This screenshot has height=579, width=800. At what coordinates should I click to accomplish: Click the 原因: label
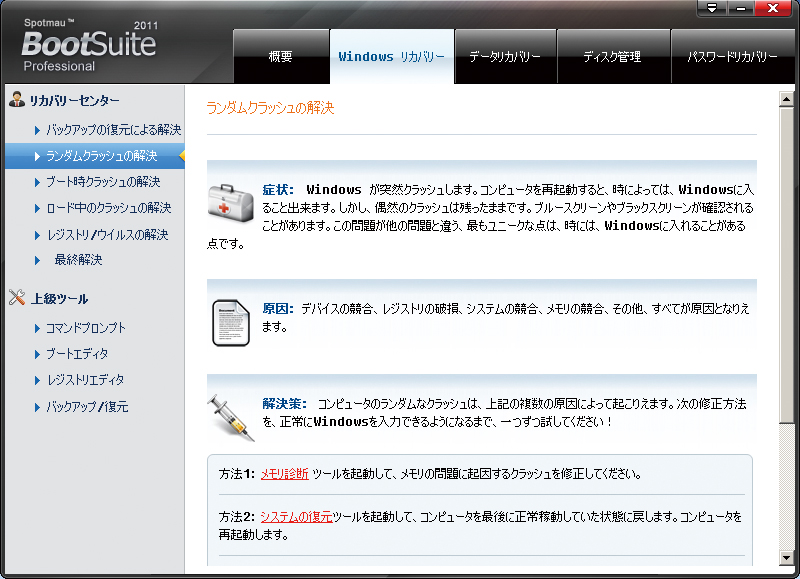coord(278,309)
